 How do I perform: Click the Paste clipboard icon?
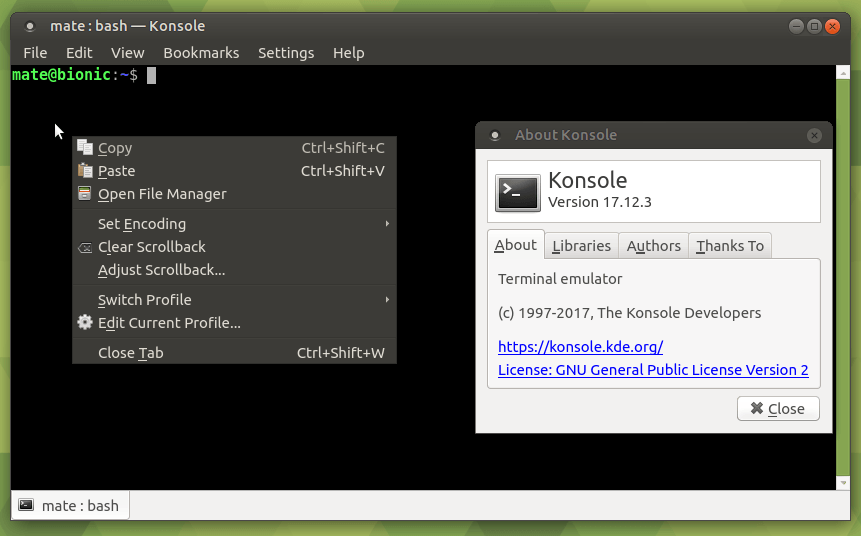pos(85,171)
